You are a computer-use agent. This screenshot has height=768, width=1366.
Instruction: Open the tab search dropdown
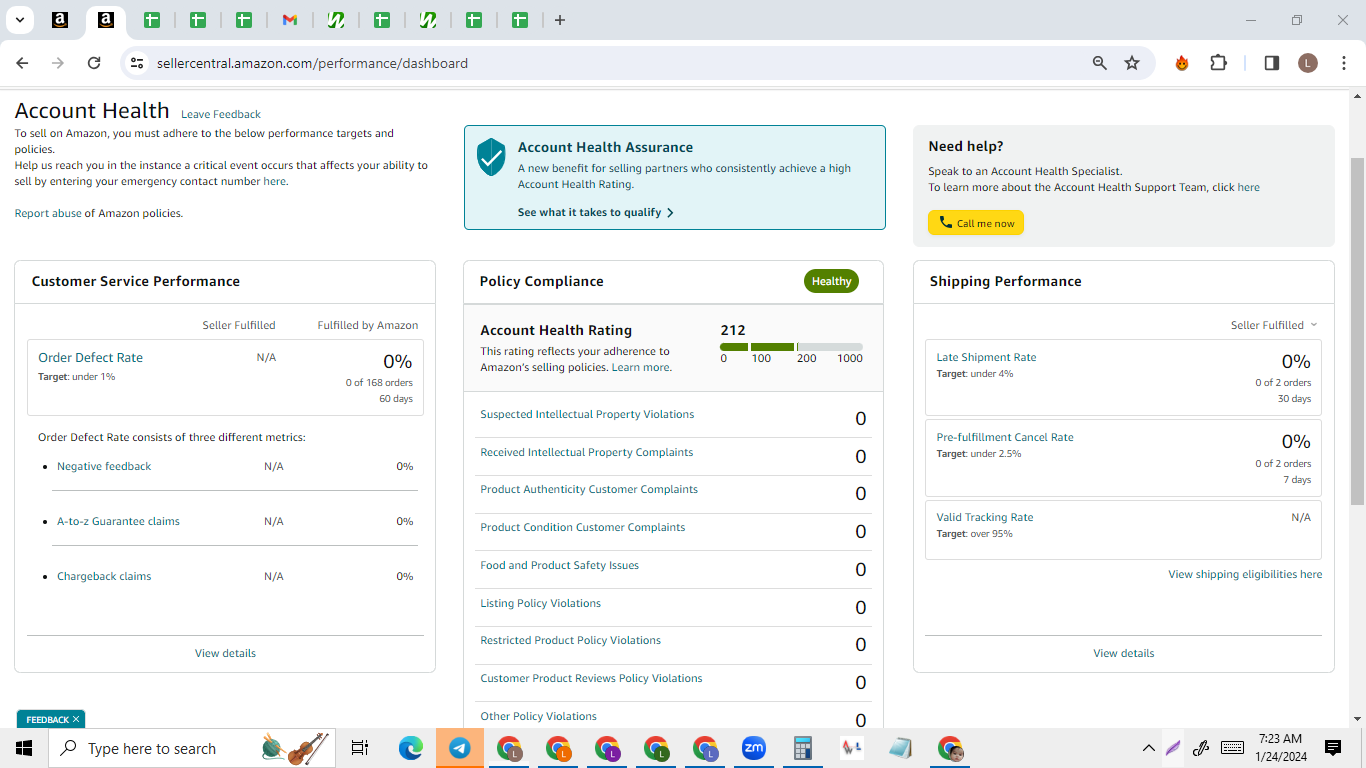coord(19,20)
